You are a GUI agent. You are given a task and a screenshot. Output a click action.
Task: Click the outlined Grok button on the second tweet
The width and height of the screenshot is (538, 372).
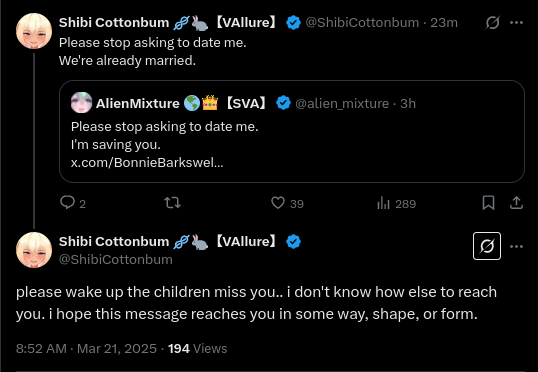(487, 246)
